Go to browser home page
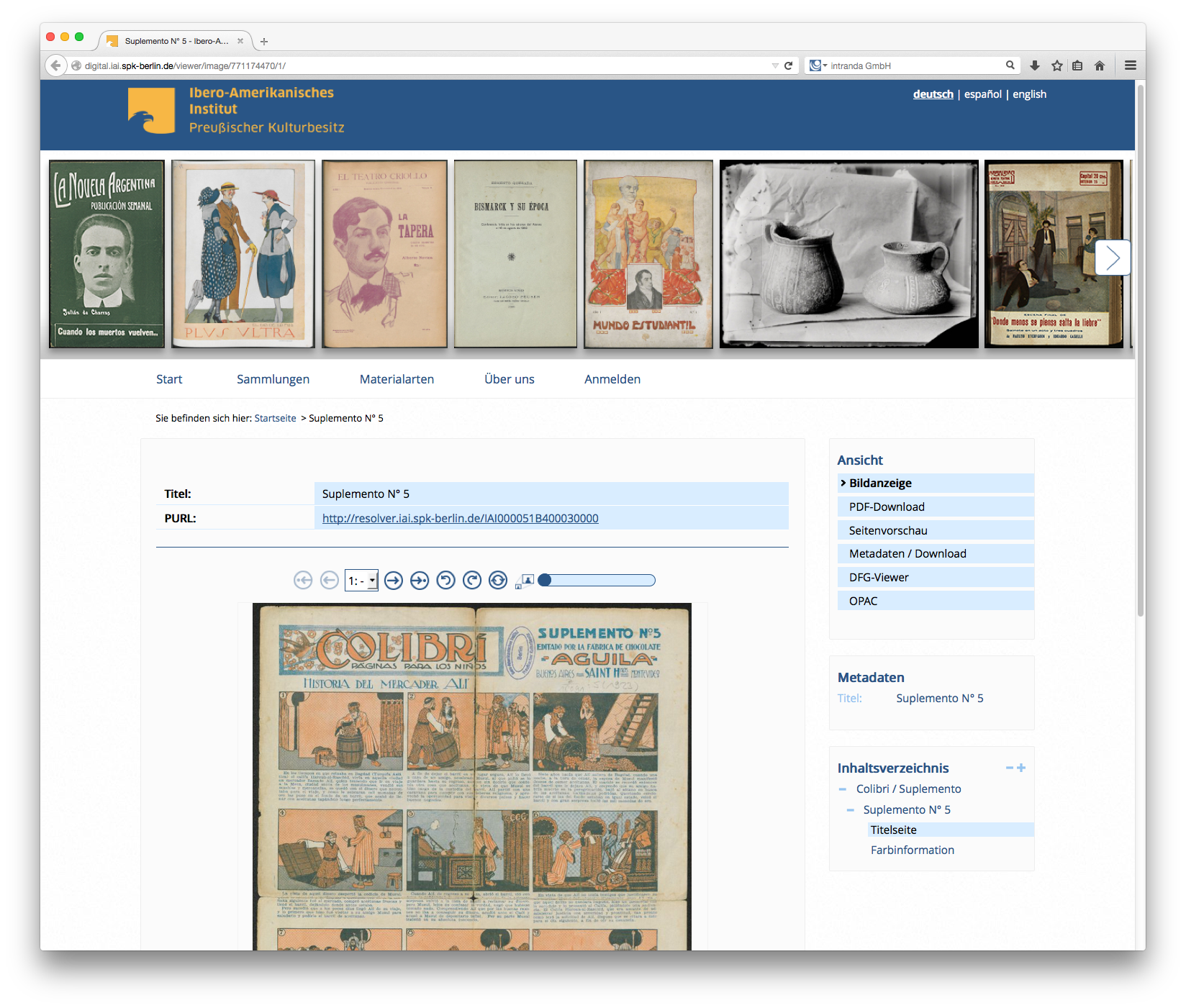This screenshot has height=1008, width=1186. pyautogui.click(x=1099, y=65)
